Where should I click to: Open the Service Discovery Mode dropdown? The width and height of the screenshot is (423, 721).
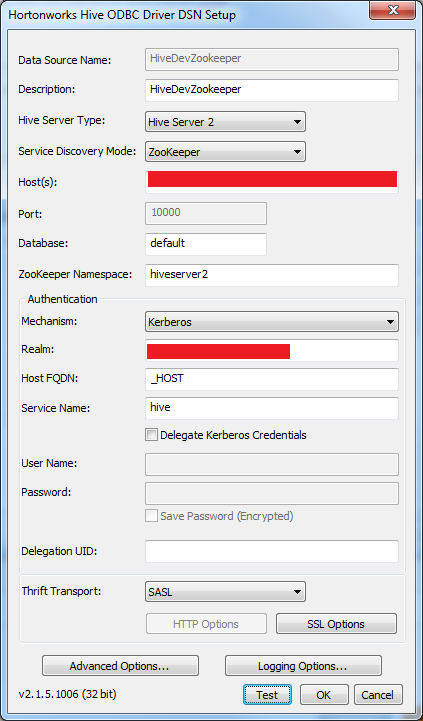point(225,152)
